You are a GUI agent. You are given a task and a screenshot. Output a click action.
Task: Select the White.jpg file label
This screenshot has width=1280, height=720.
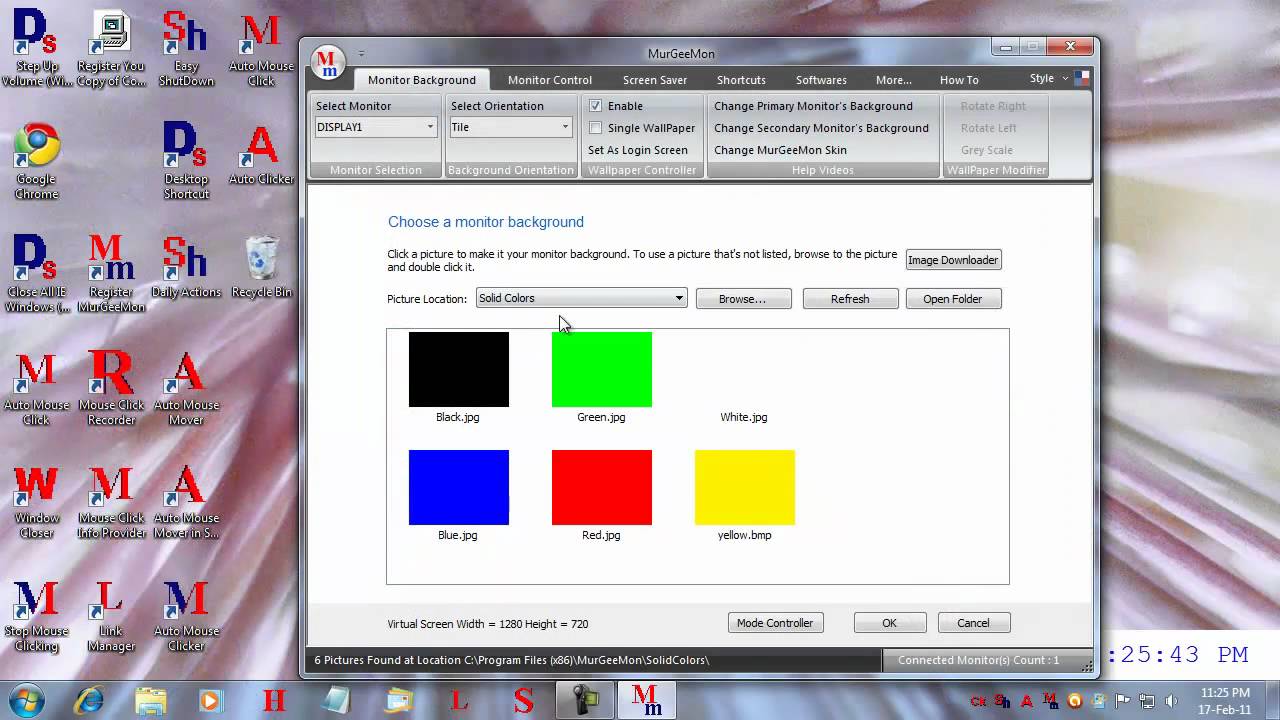[x=744, y=417]
